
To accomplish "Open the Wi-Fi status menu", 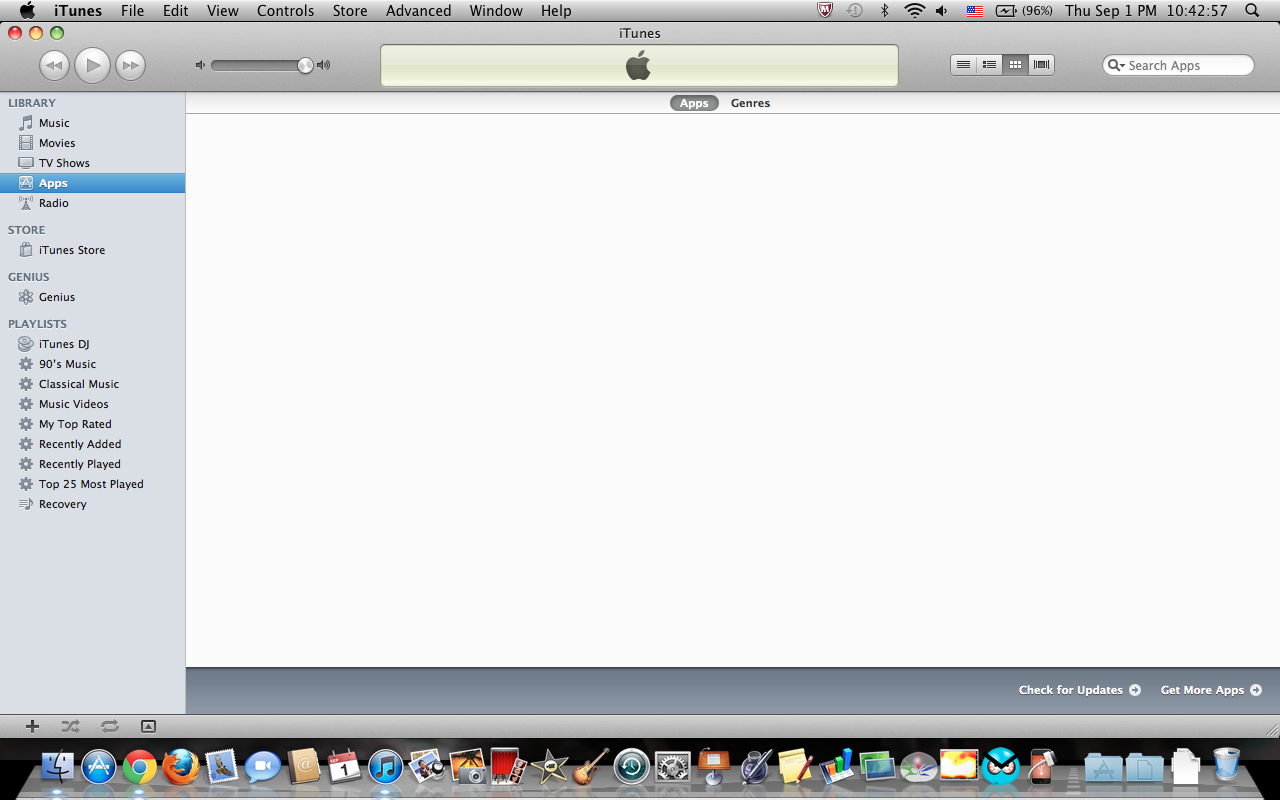I will pos(914,11).
